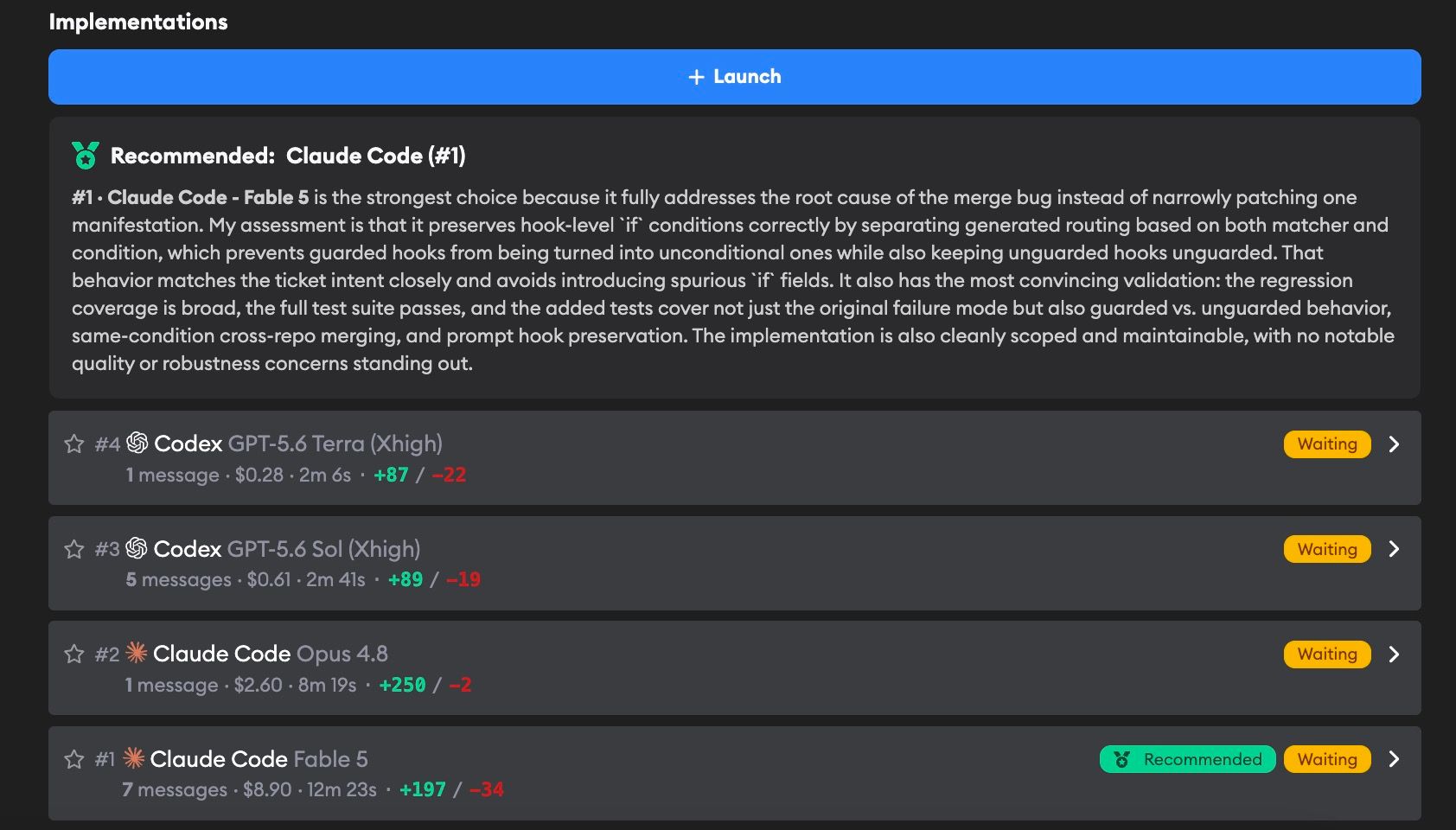The height and width of the screenshot is (830, 1456).
Task: Click '#1 · Claude Code - Fable 5' bold text
Action: pos(190,197)
